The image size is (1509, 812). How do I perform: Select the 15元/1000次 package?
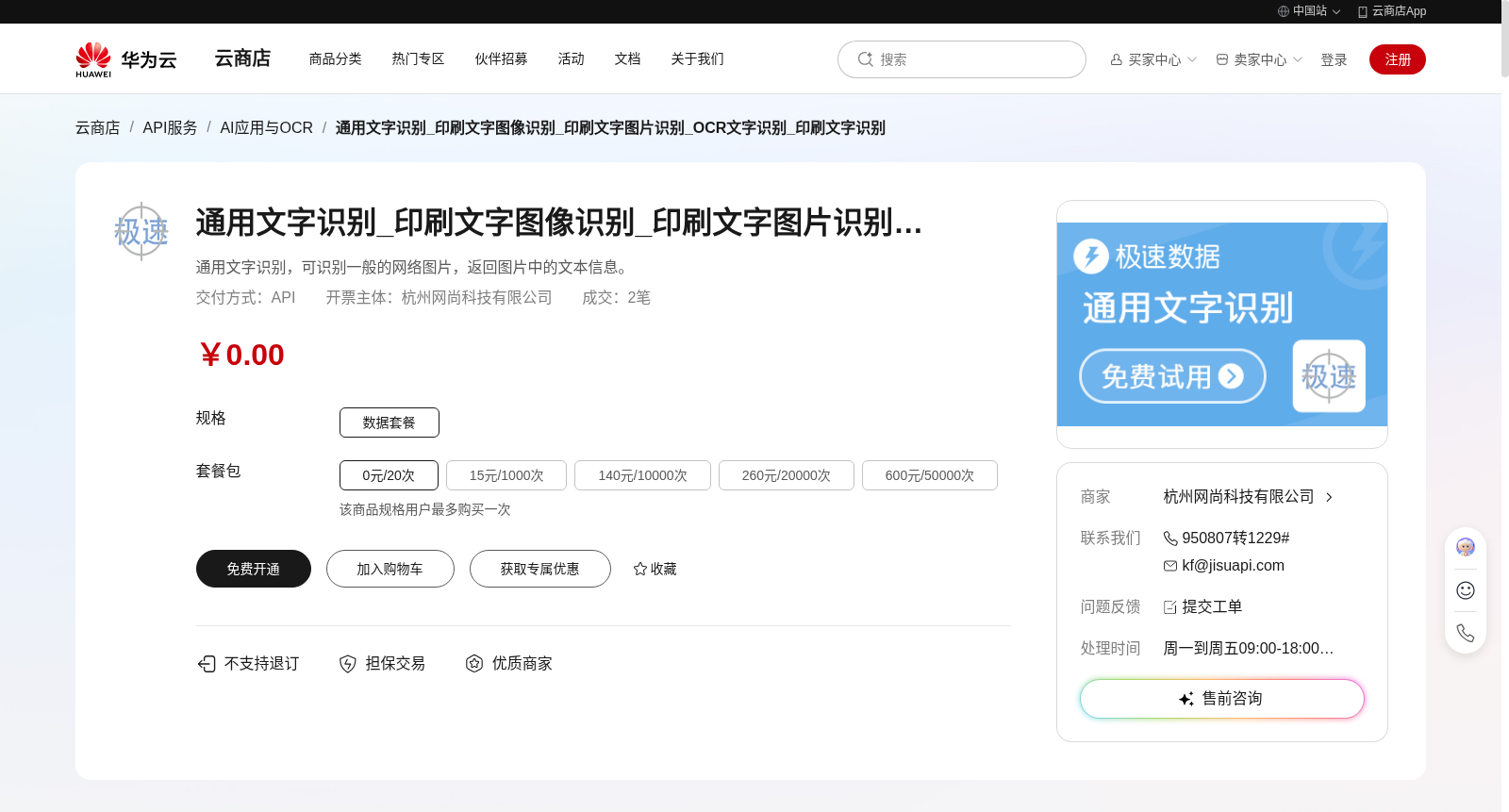[x=506, y=475]
